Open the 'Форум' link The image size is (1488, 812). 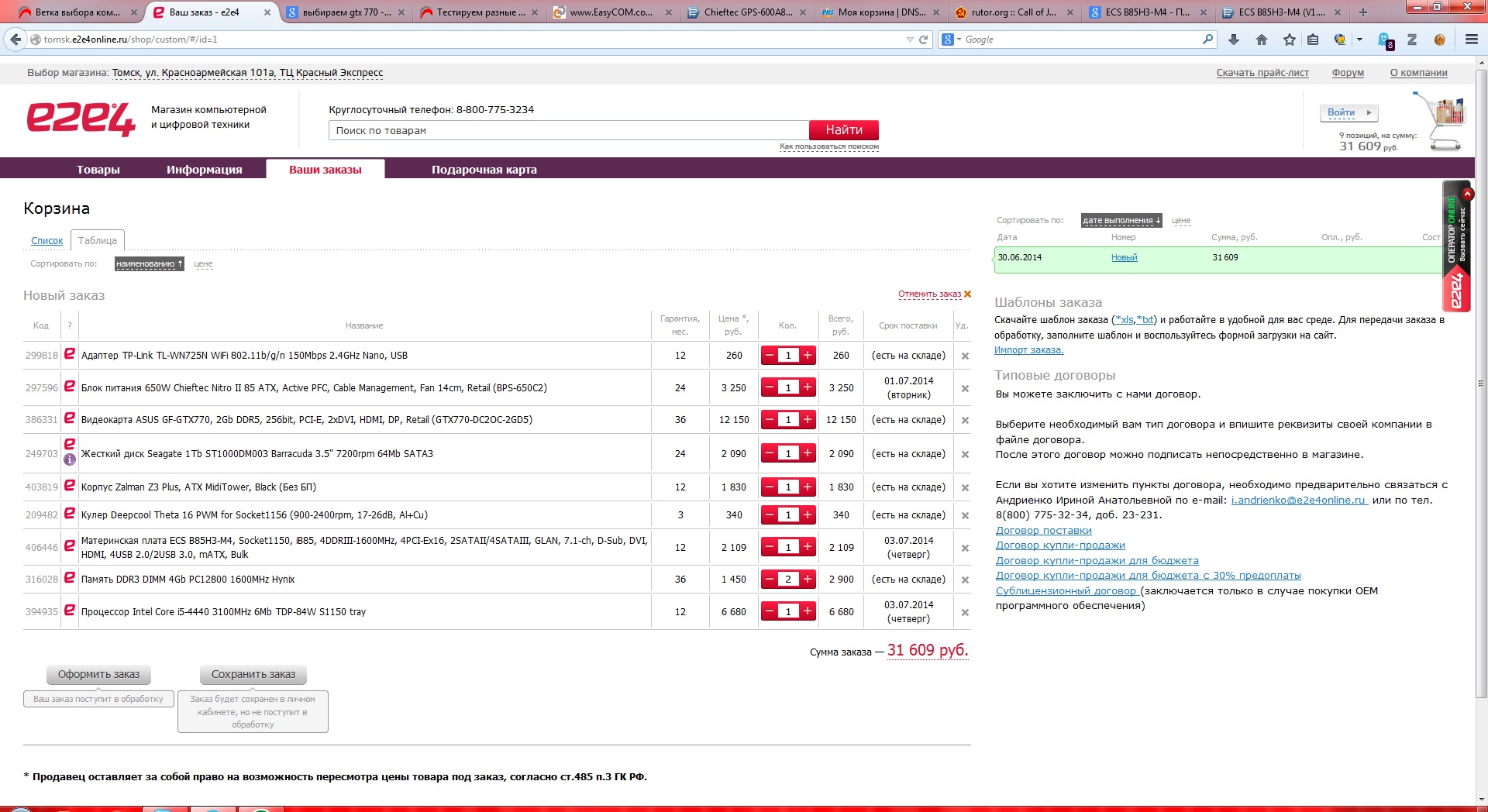pyautogui.click(x=1348, y=73)
